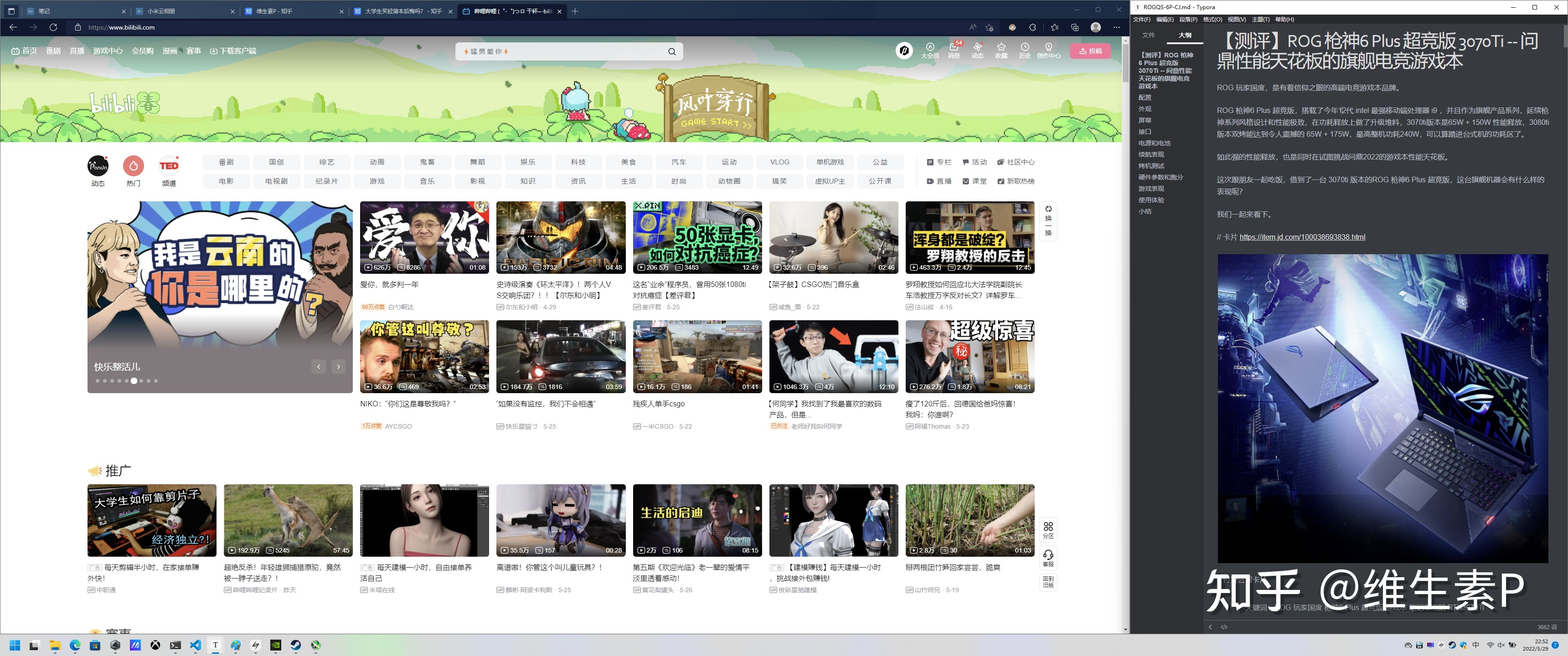This screenshot has height=656, width=1568.
Task: Click the pink 投稿 upload button
Action: point(1090,51)
